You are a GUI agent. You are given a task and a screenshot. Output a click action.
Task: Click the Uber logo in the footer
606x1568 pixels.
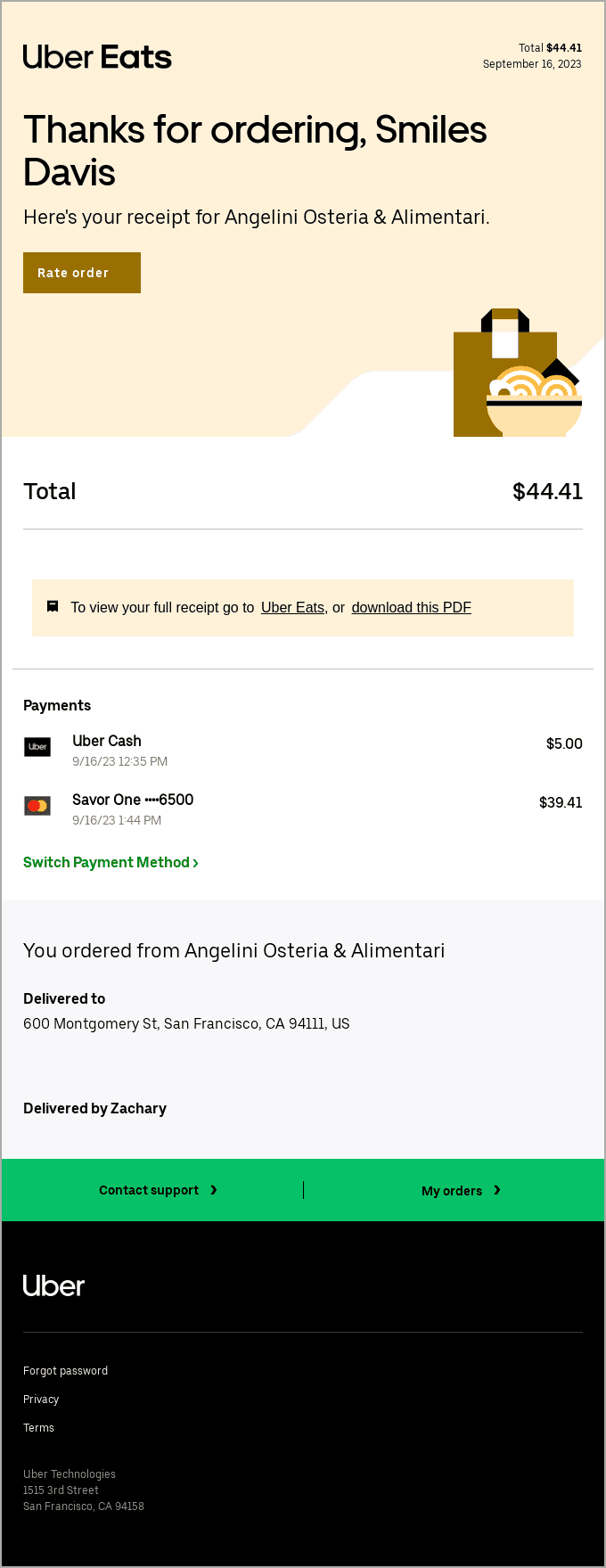pyautogui.click(x=53, y=1285)
